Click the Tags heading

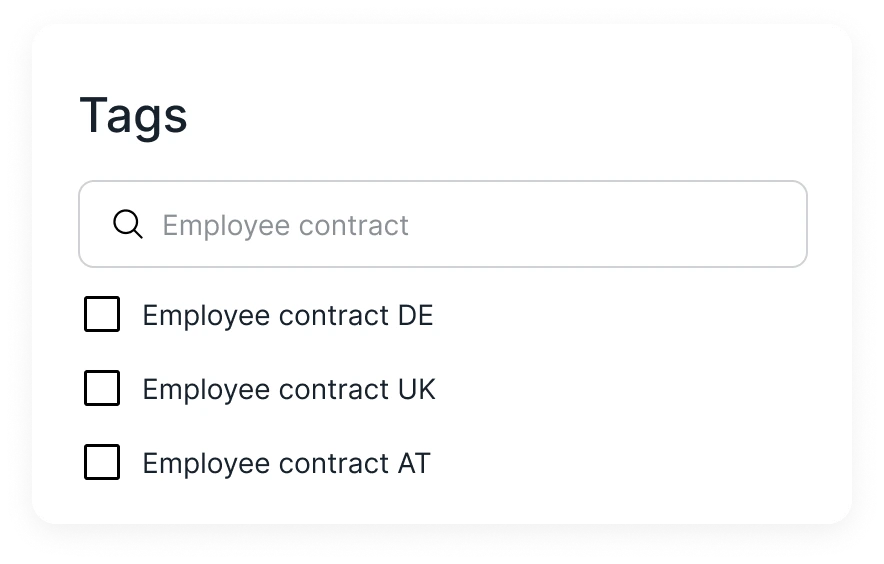tap(133, 117)
